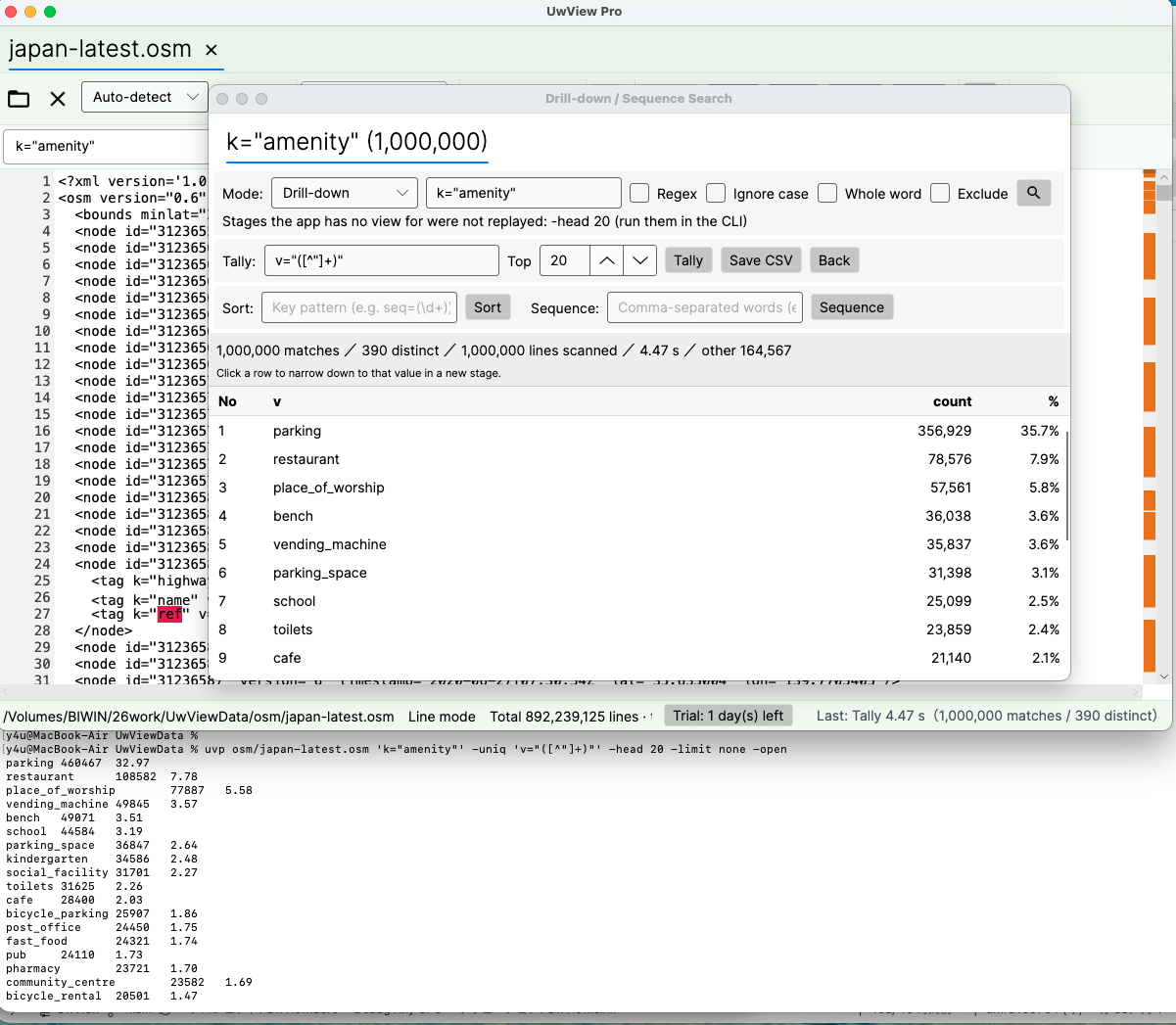Click line number 28 in the editor gutter
Screen dimensions: 1176x1025
41,630
